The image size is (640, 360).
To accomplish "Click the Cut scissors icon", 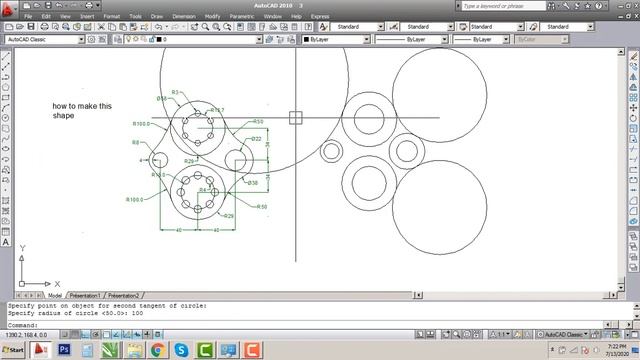I will (x=101, y=27).
